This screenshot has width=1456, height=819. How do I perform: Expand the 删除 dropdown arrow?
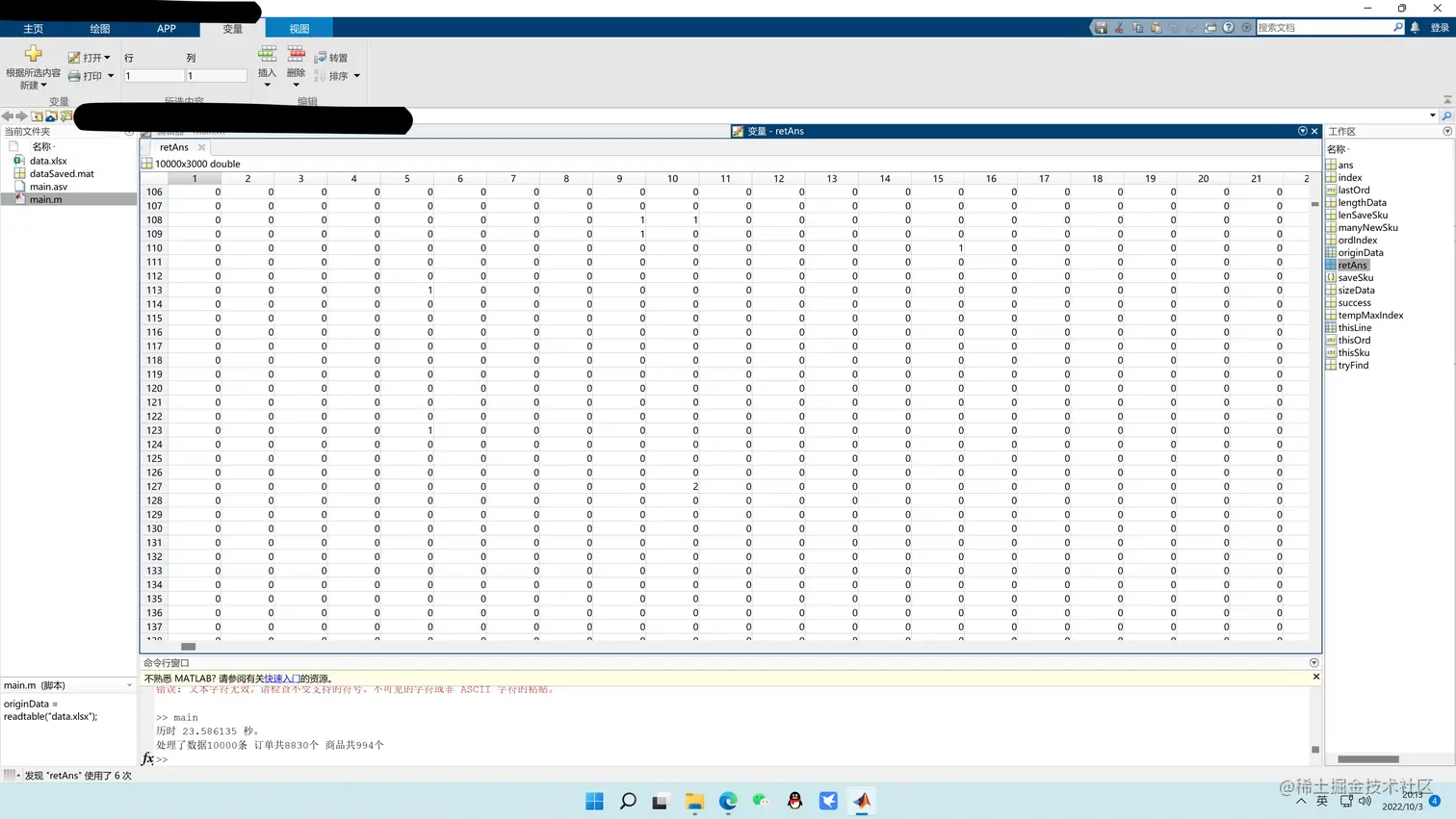point(296,85)
